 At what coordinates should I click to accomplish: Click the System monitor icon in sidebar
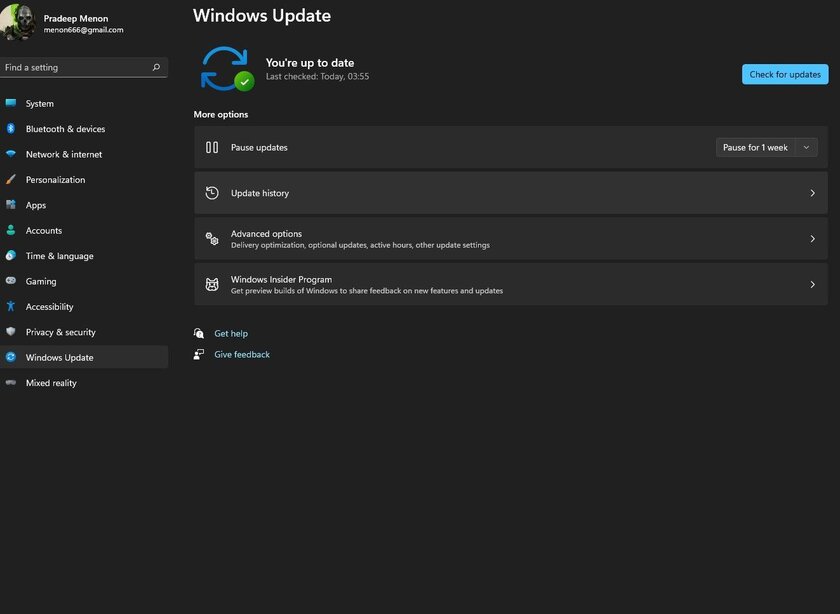click(x=11, y=103)
